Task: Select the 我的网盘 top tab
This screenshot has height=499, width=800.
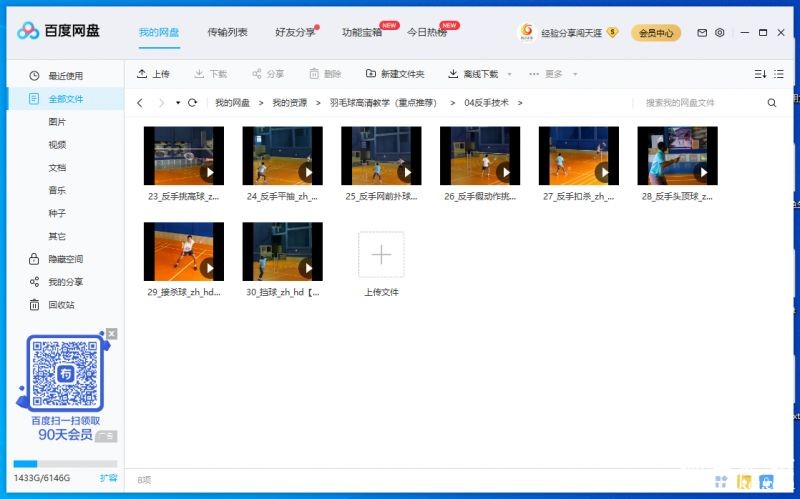Action: [159, 33]
